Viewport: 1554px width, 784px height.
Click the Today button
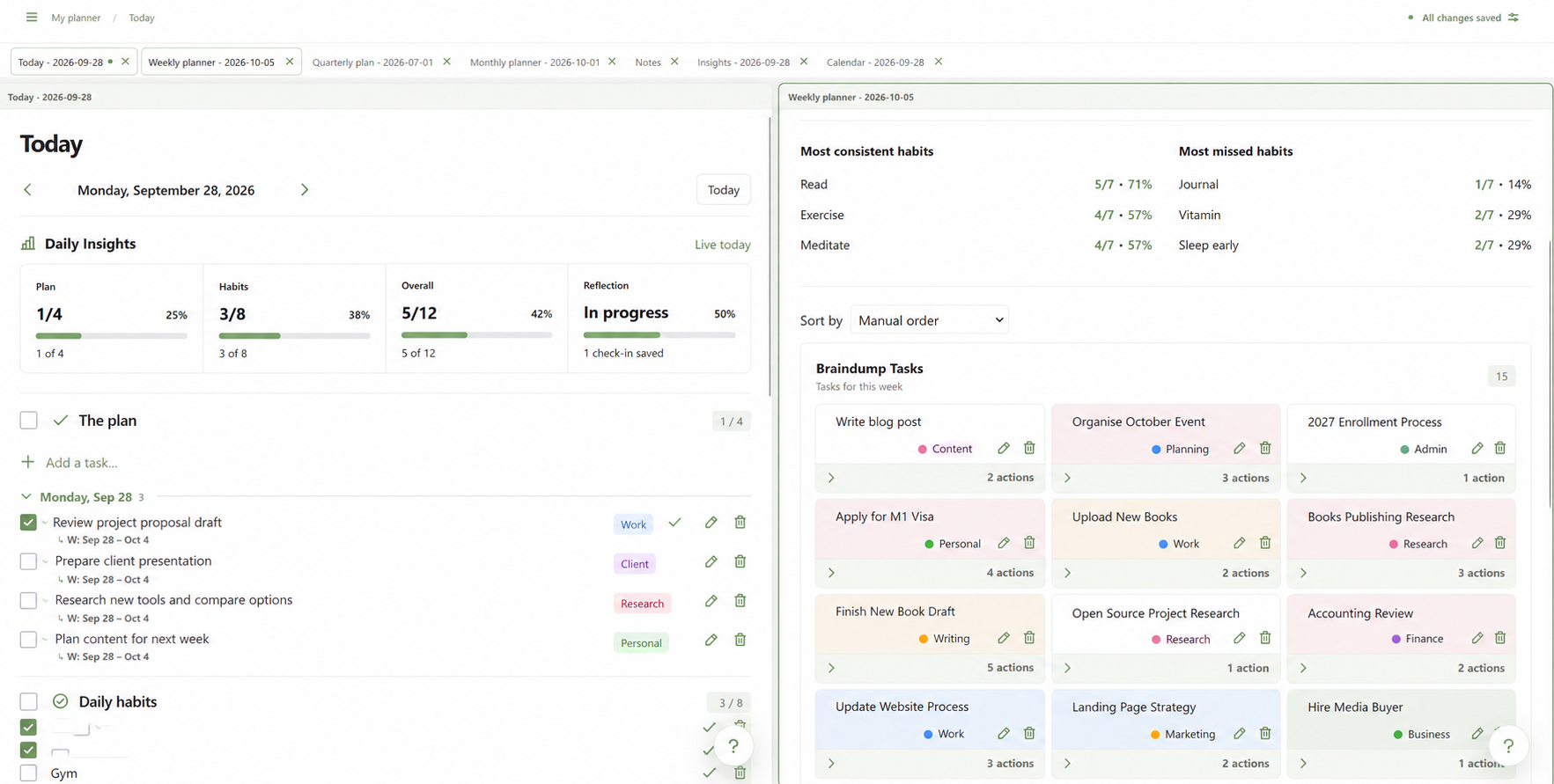(x=724, y=190)
